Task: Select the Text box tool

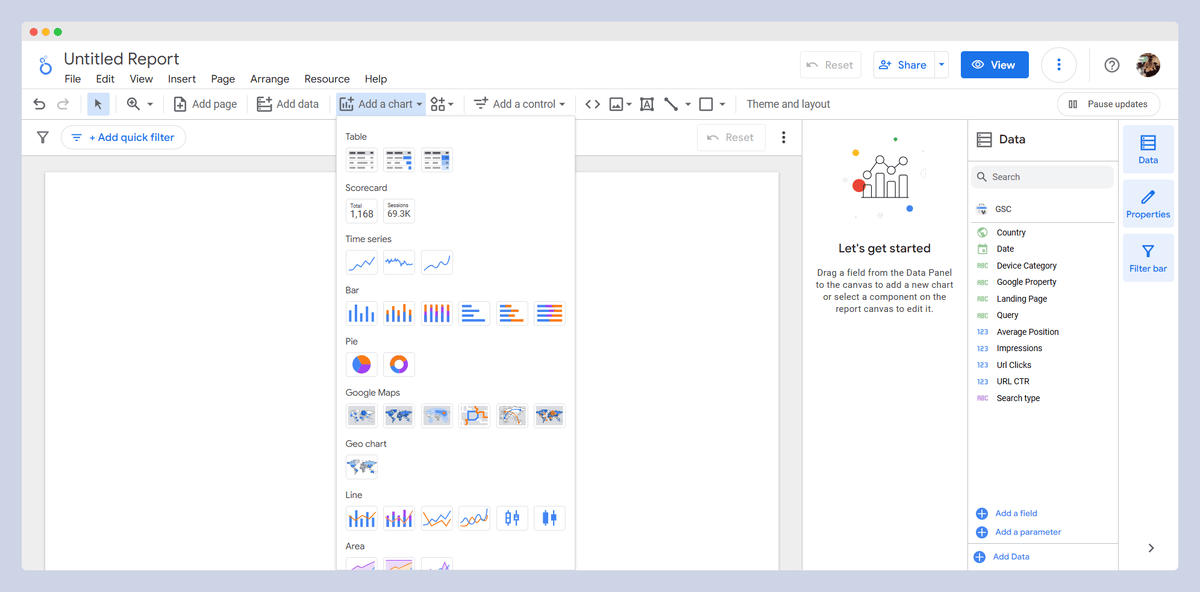Action: [647, 104]
